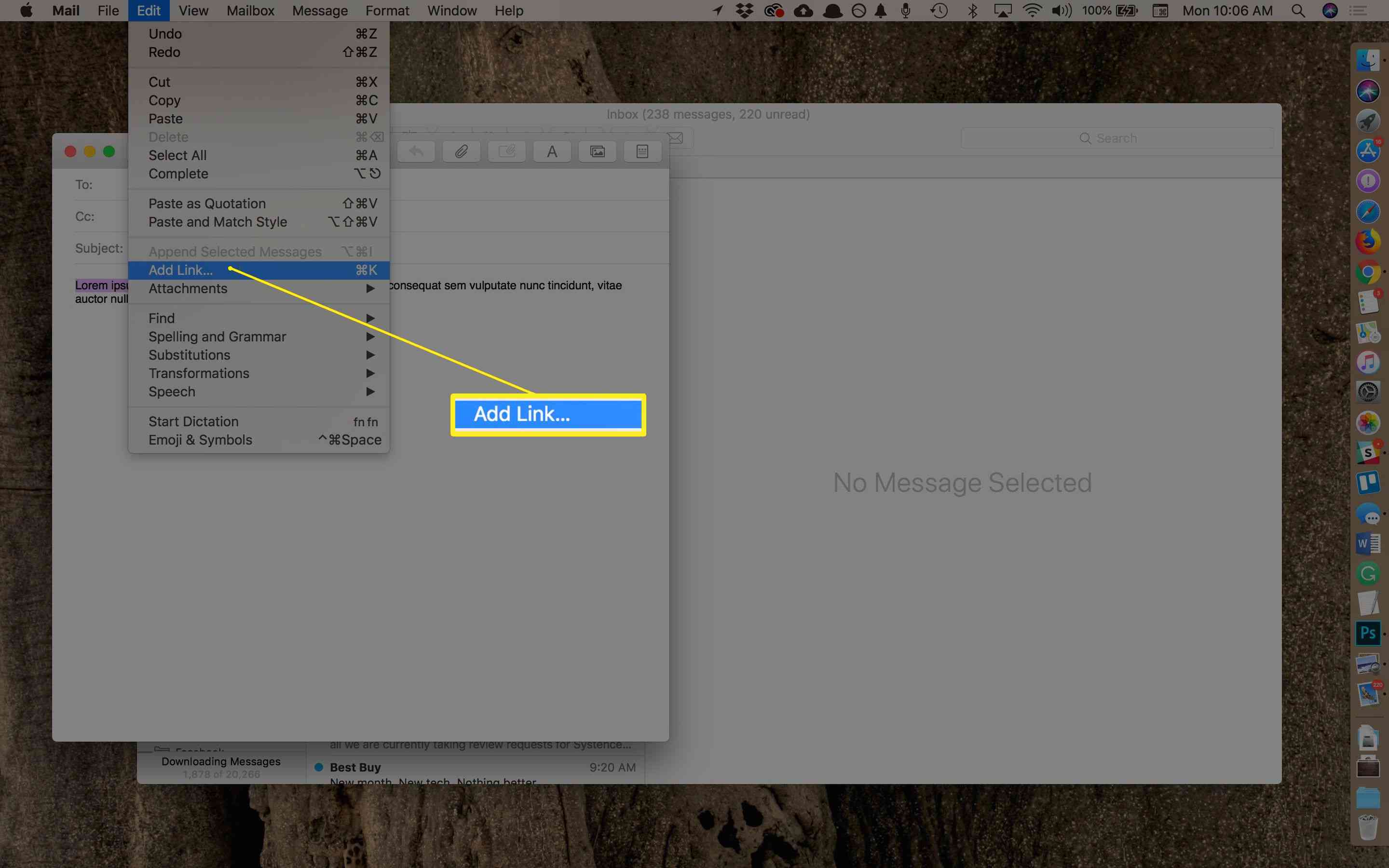Open Safari compass icon in the Dock
Viewport: 1389px width, 868px height.
point(1368,211)
